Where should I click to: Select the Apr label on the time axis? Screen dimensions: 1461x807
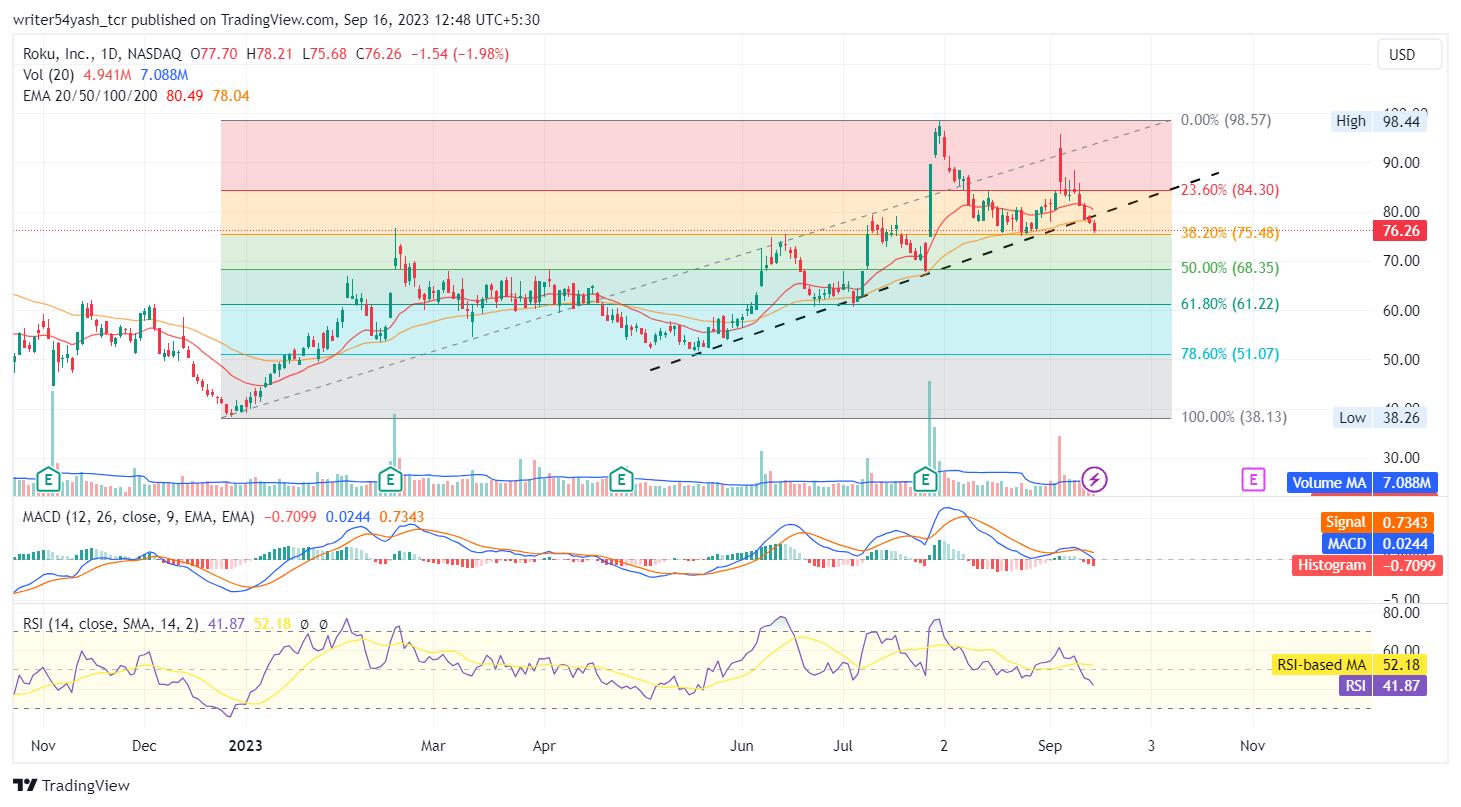pos(543,745)
